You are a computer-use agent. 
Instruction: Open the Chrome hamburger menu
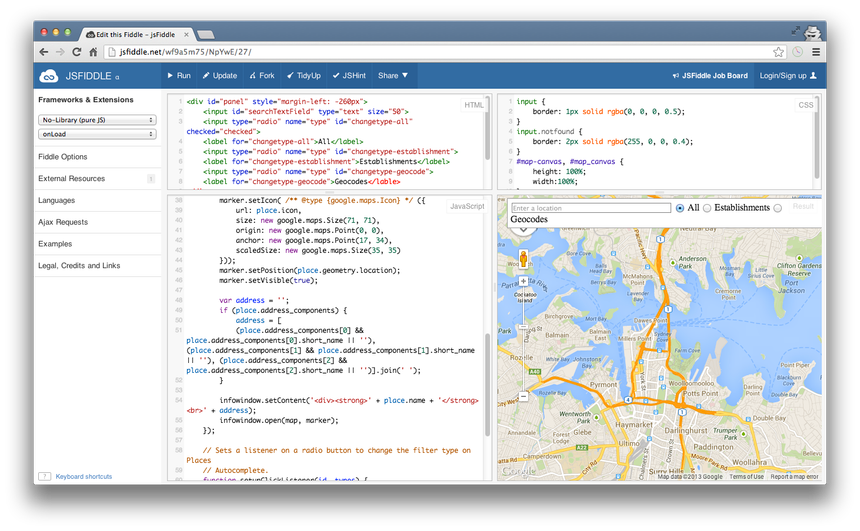click(816, 52)
